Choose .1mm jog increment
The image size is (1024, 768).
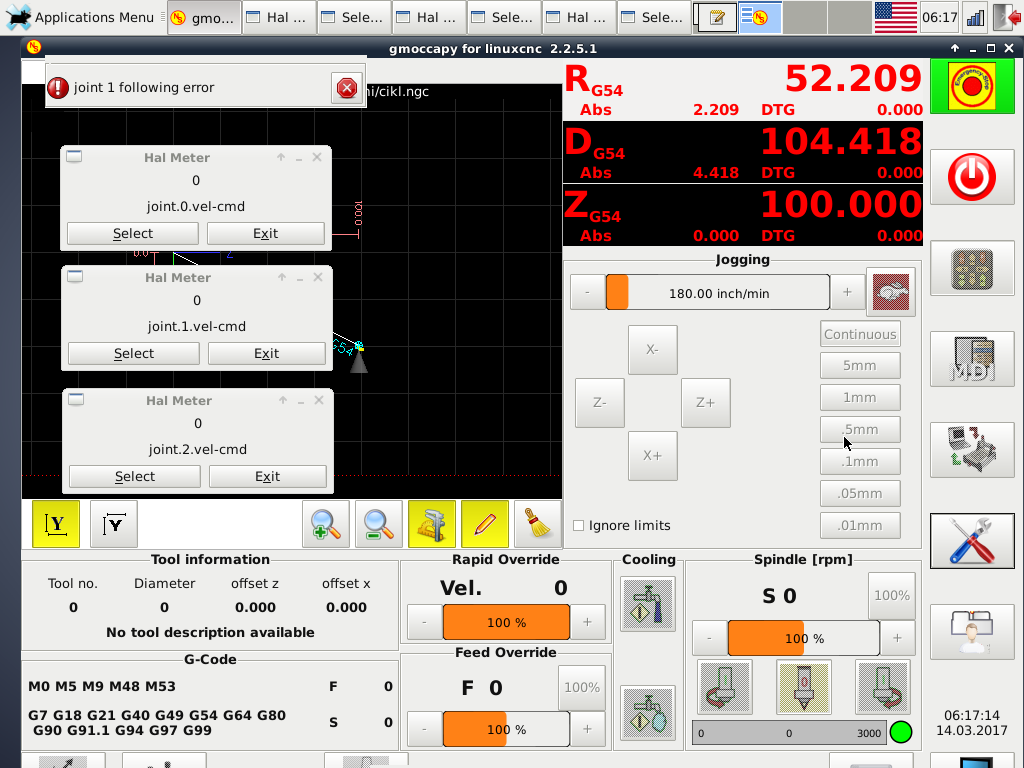click(x=860, y=462)
